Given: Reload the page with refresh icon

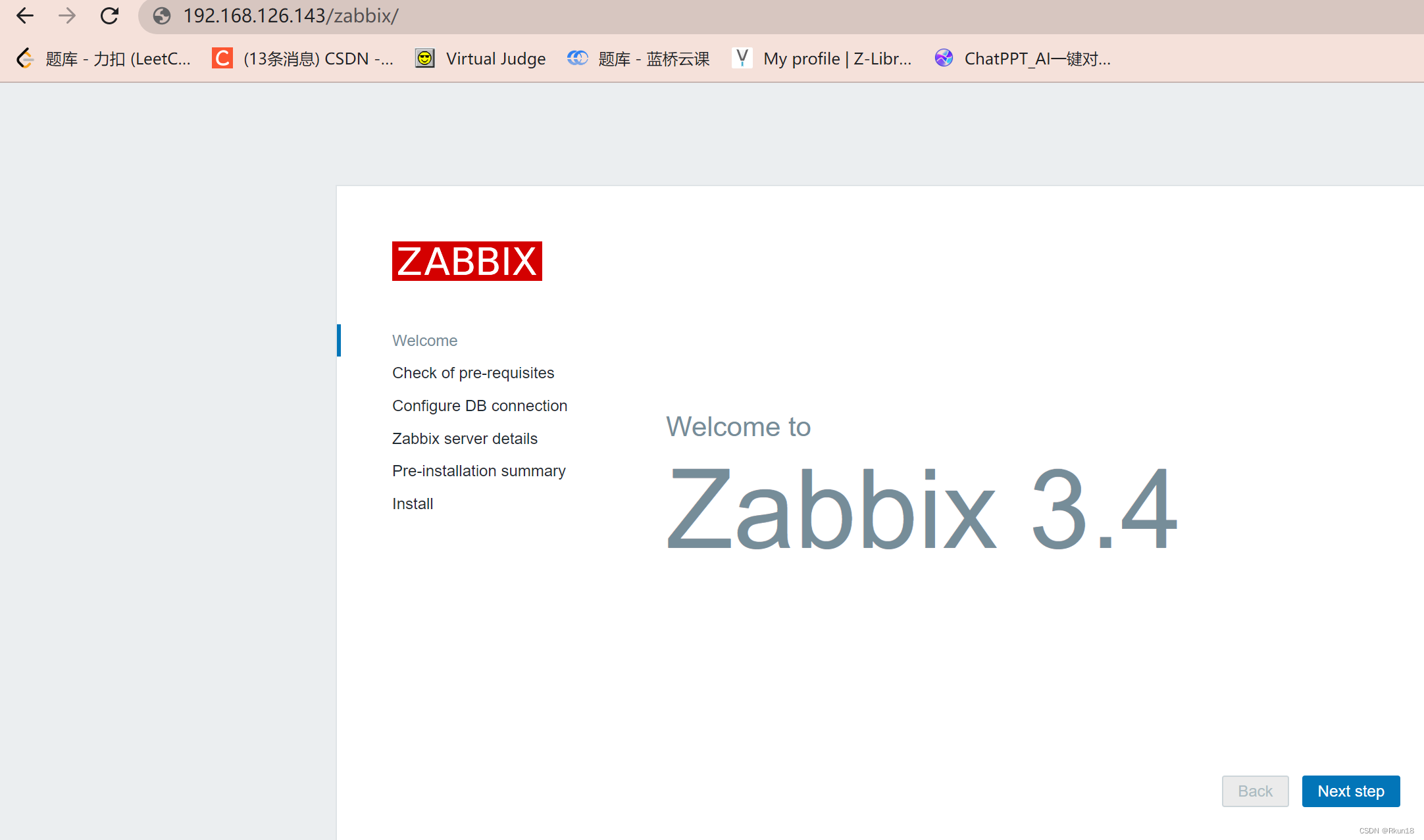Looking at the screenshot, I should click(109, 16).
